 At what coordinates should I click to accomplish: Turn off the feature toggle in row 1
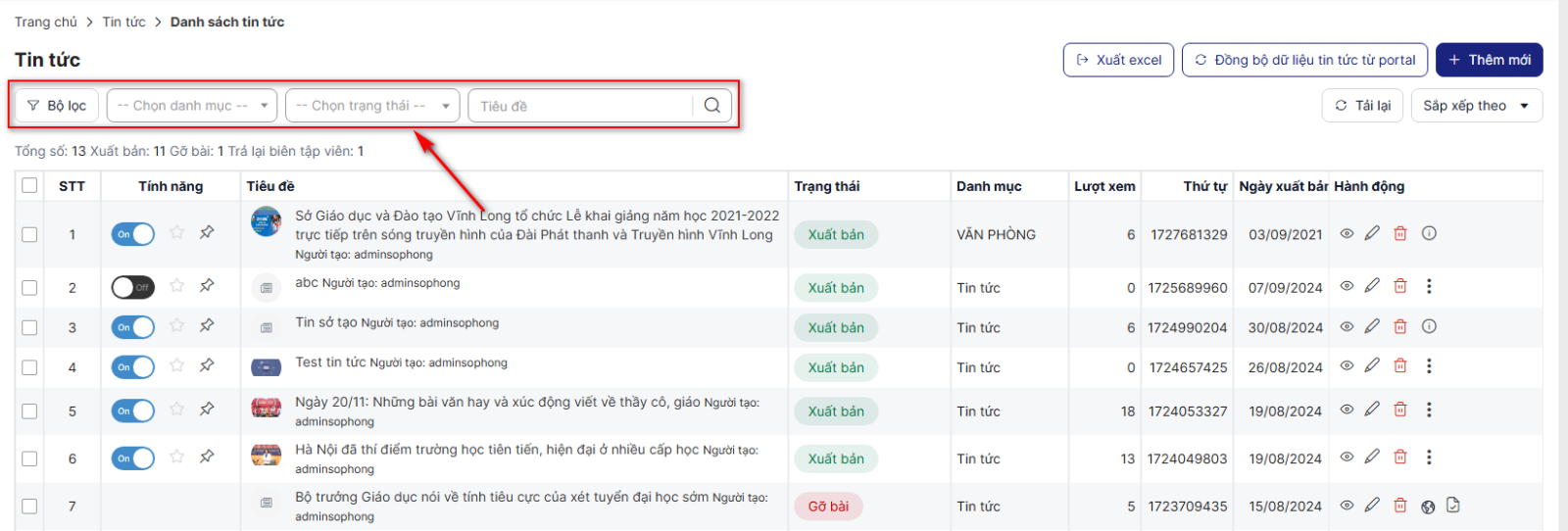tap(133, 234)
